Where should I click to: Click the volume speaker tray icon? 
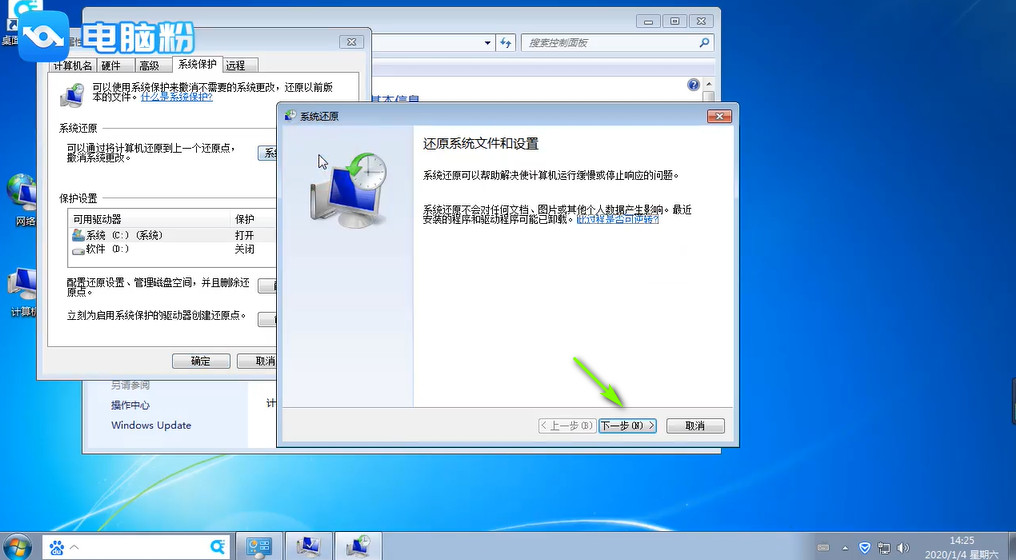903,548
